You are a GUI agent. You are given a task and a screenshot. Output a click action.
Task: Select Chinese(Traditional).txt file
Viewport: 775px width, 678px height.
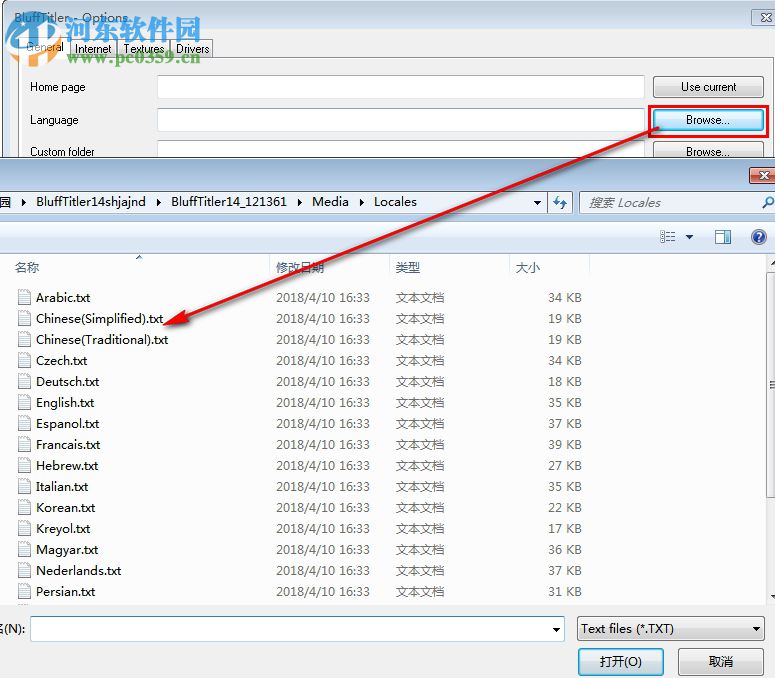102,339
